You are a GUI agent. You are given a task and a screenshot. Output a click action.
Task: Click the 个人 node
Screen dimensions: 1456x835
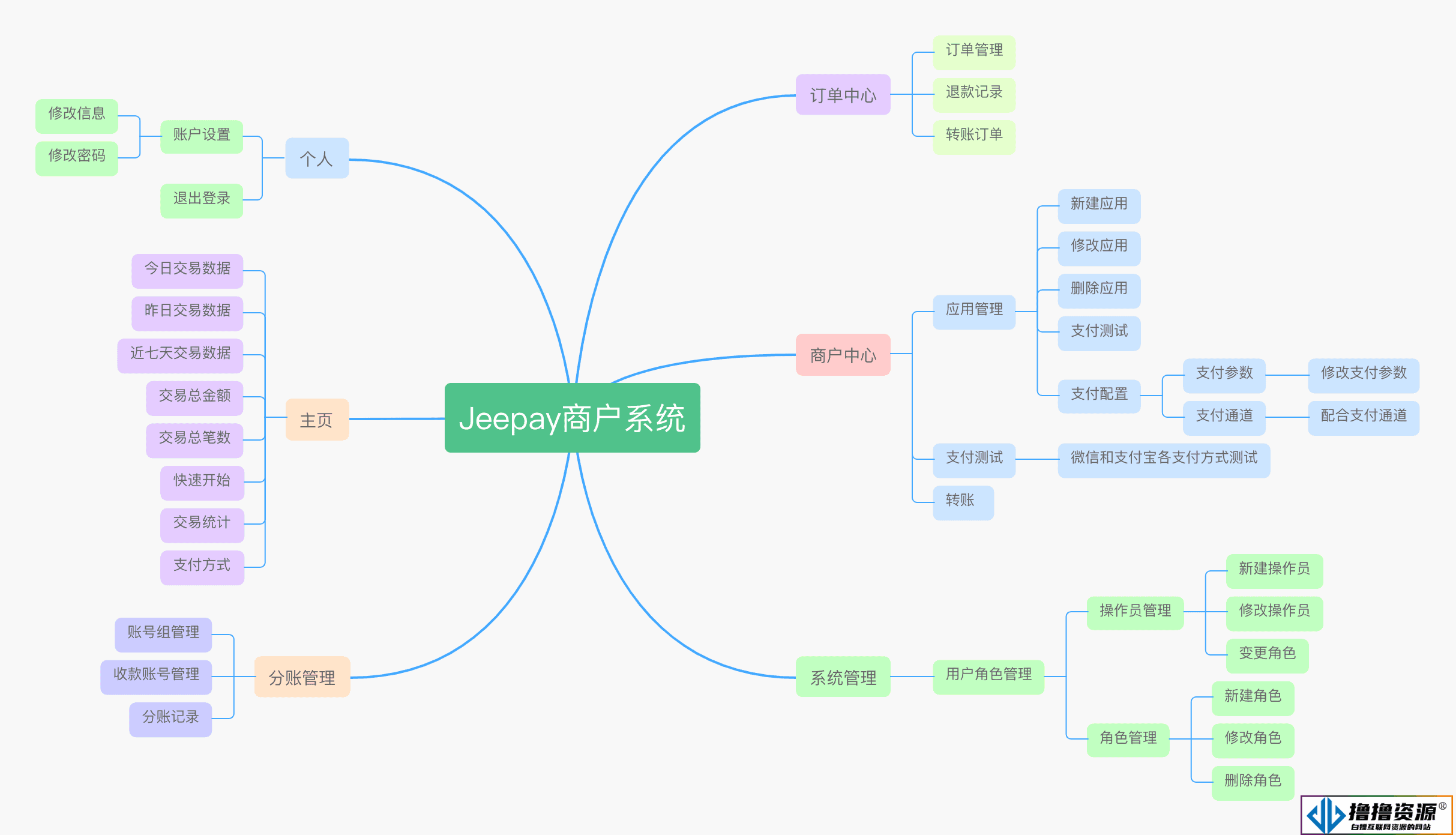point(317,158)
